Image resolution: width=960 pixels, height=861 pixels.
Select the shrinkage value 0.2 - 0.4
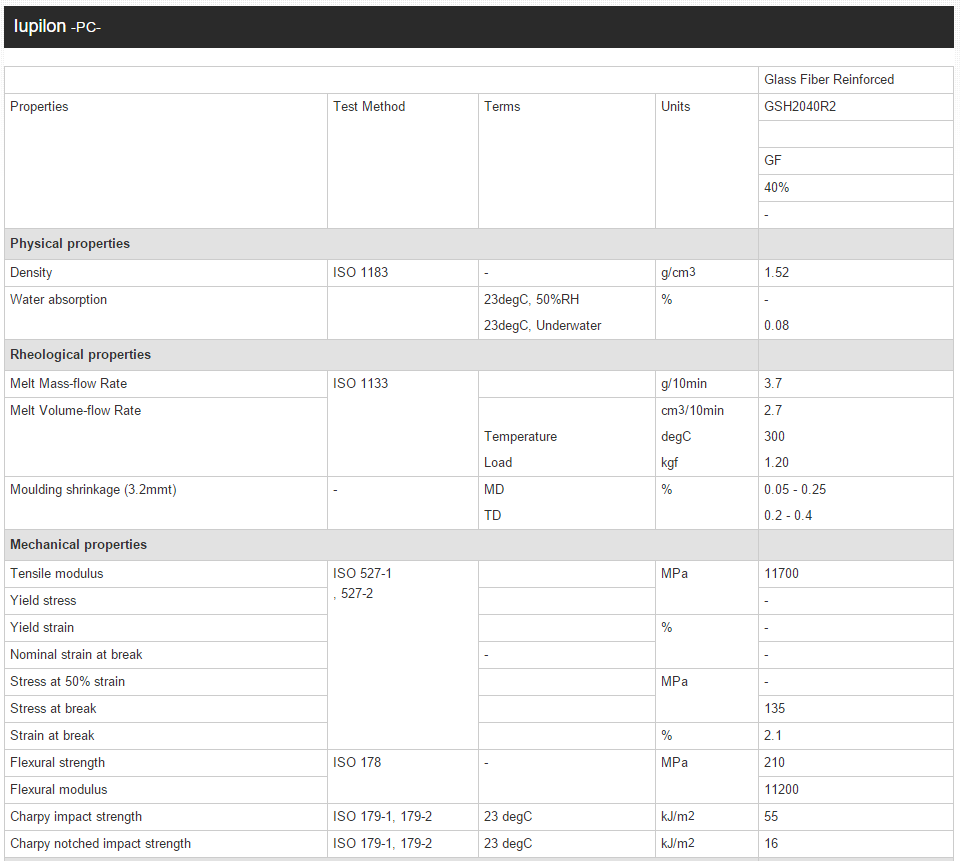pos(787,516)
